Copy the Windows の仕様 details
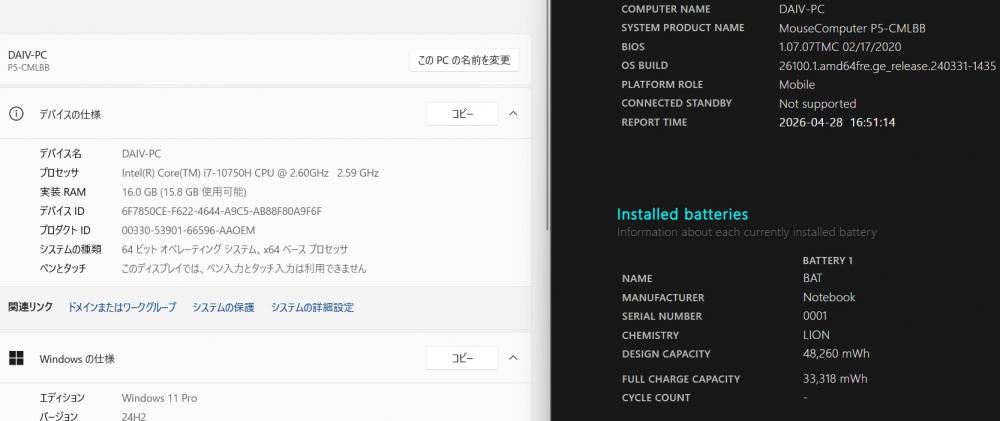The image size is (1000, 421). tap(462, 358)
